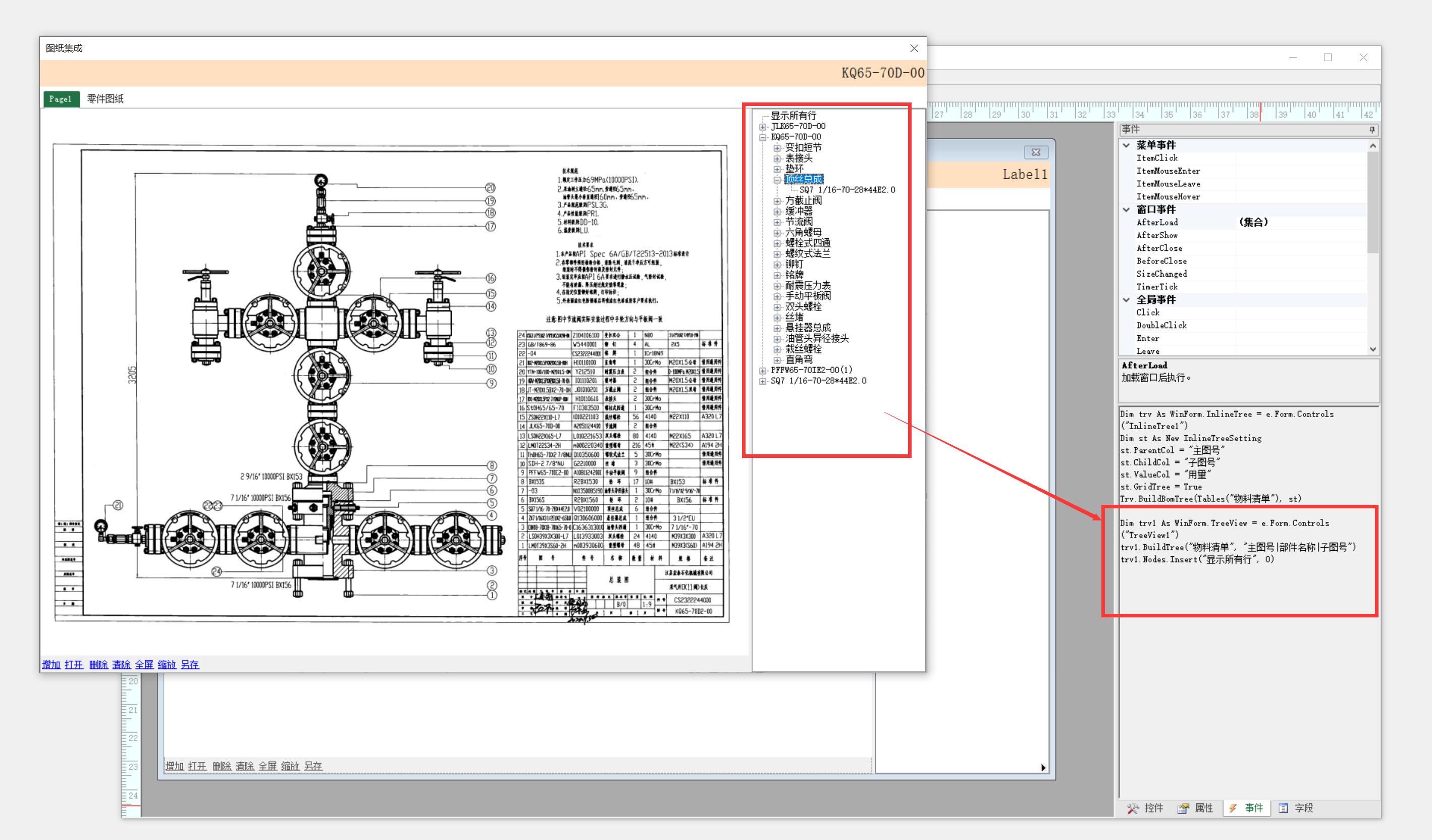
Task: Click the (集合) value of AfterLoad
Action: [x=1253, y=222]
